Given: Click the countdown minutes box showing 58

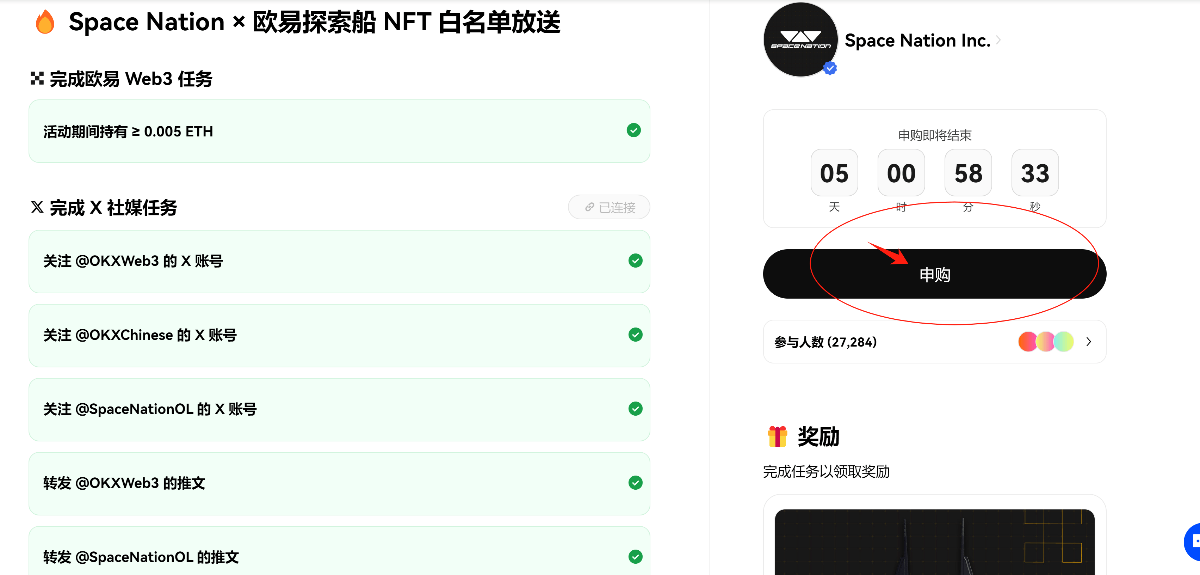Looking at the screenshot, I should point(968,173).
